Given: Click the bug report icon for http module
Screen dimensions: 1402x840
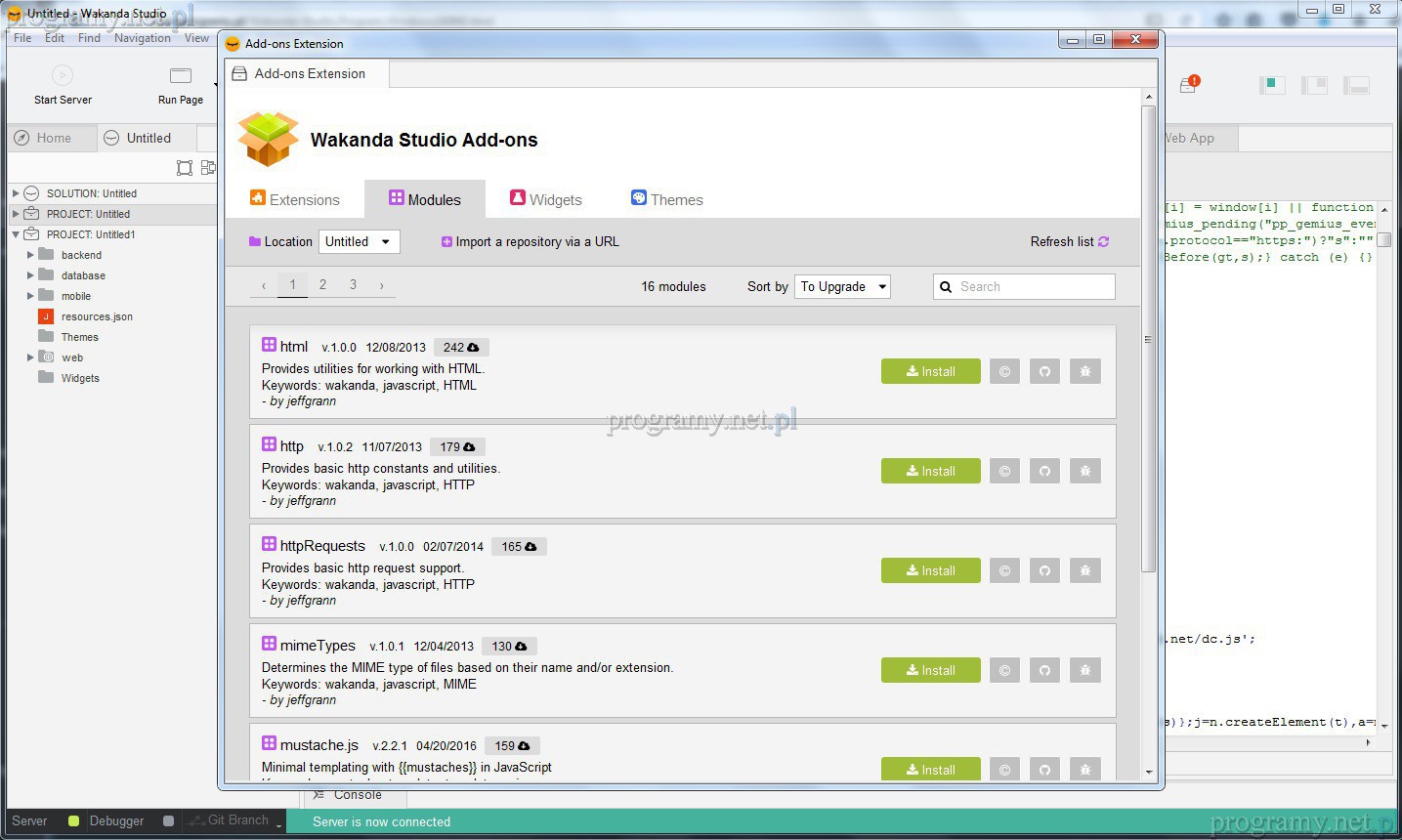Looking at the screenshot, I should click(1084, 471).
